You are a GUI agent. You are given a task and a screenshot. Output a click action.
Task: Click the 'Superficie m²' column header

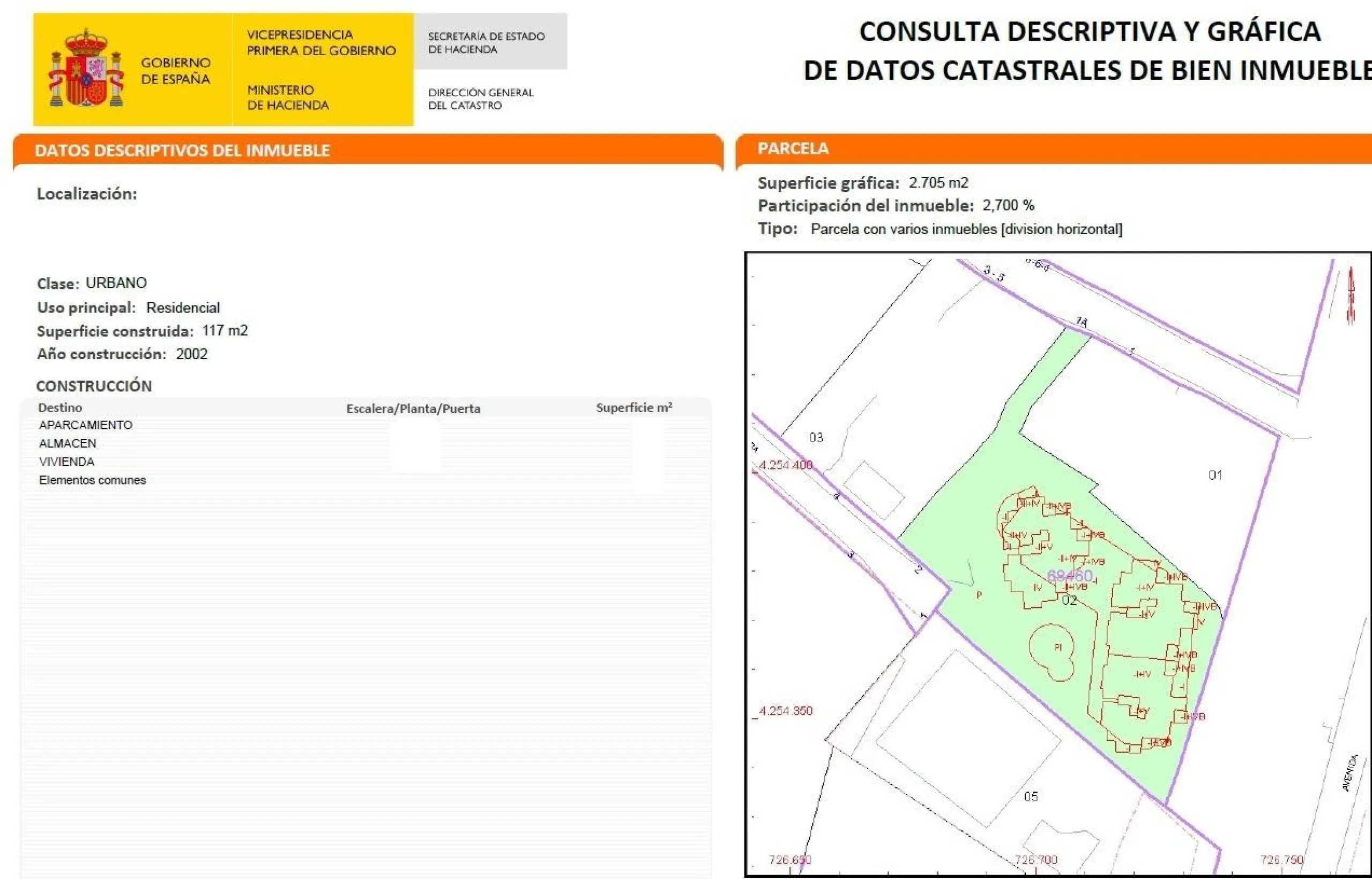click(x=634, y=407)
